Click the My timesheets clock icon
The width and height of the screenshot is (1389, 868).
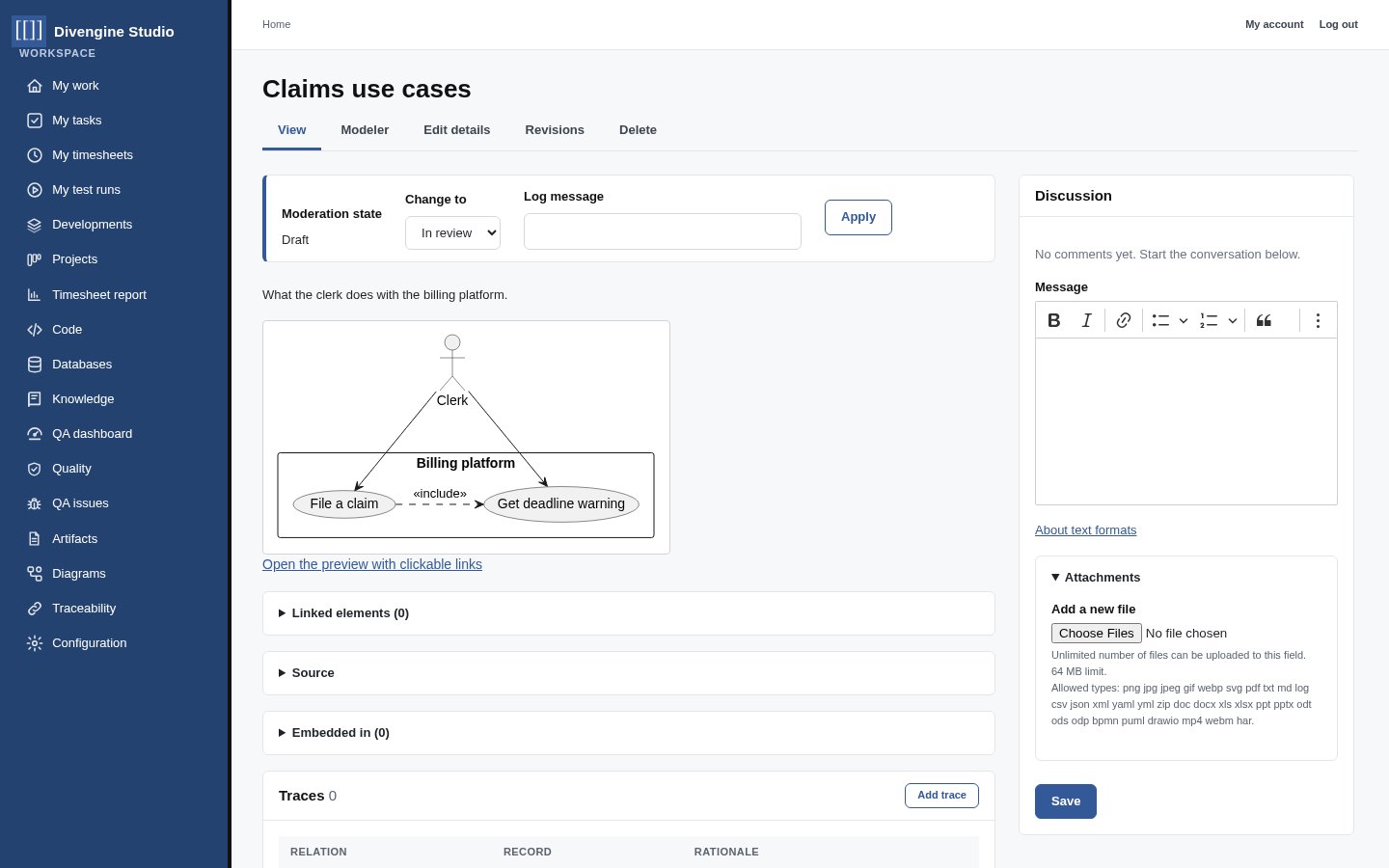coord(35,155)
